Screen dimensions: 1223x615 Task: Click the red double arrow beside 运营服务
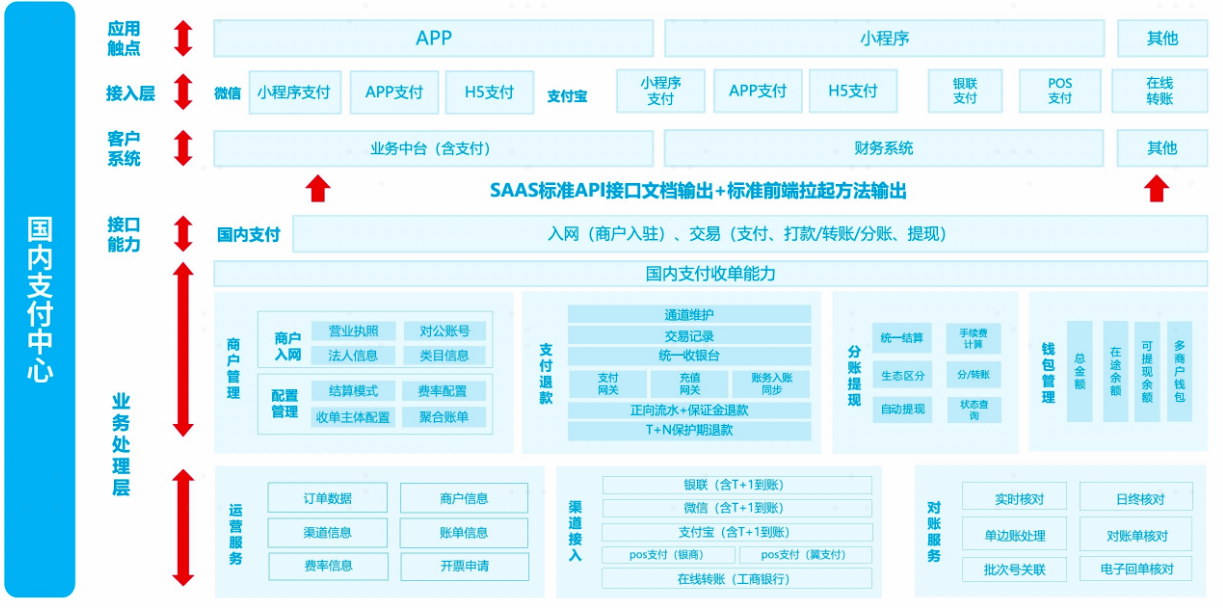pos(182,527)
